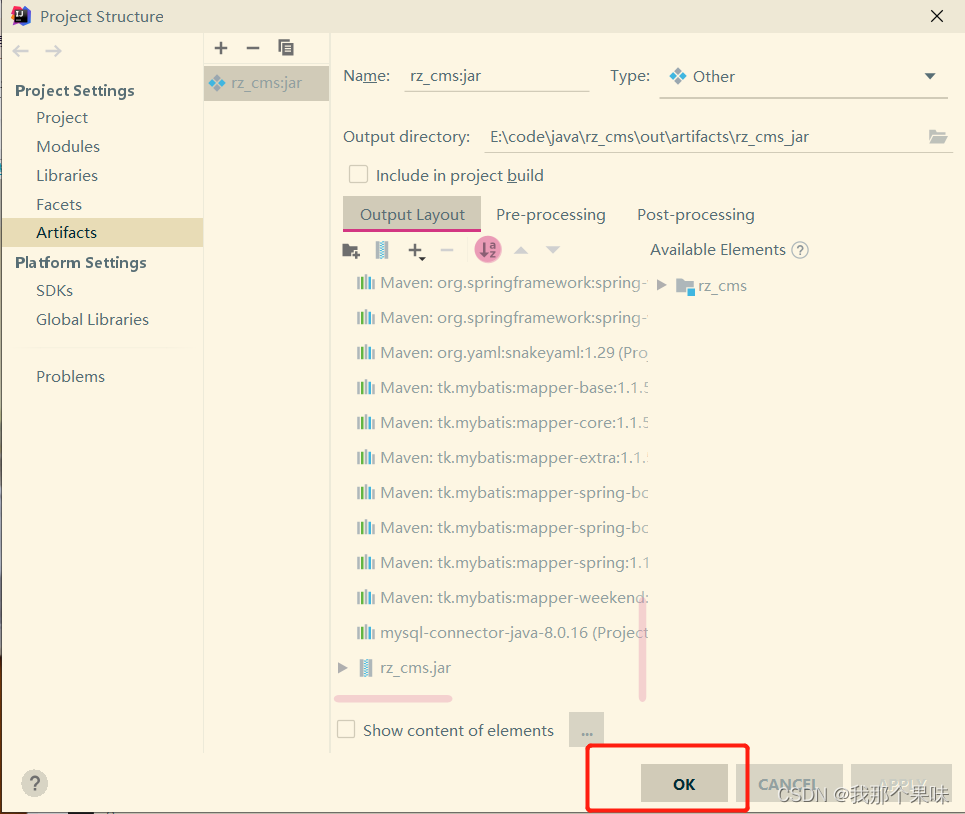Toggle Show content of elements checkbox
Screen dimensions: 965x814
coord(346,730)
